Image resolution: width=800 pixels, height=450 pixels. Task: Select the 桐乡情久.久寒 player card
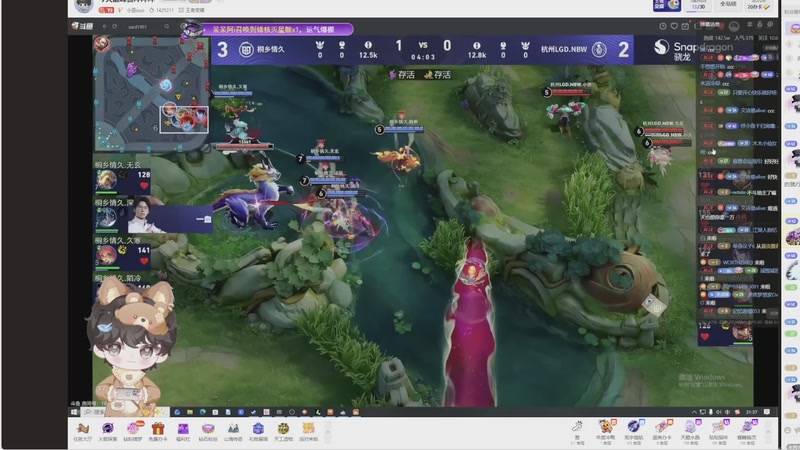point(122,253)
